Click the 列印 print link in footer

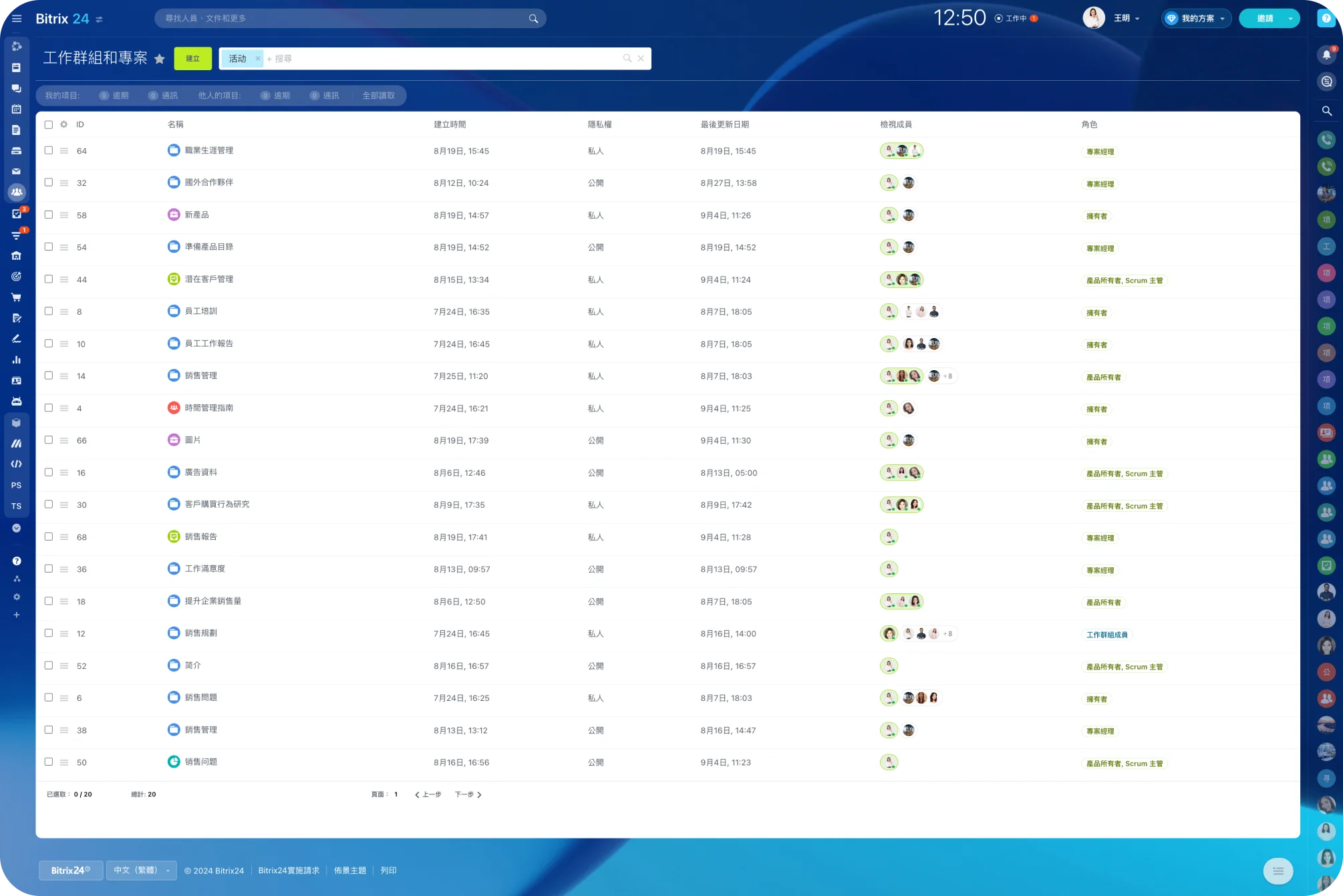pos(388,871)
